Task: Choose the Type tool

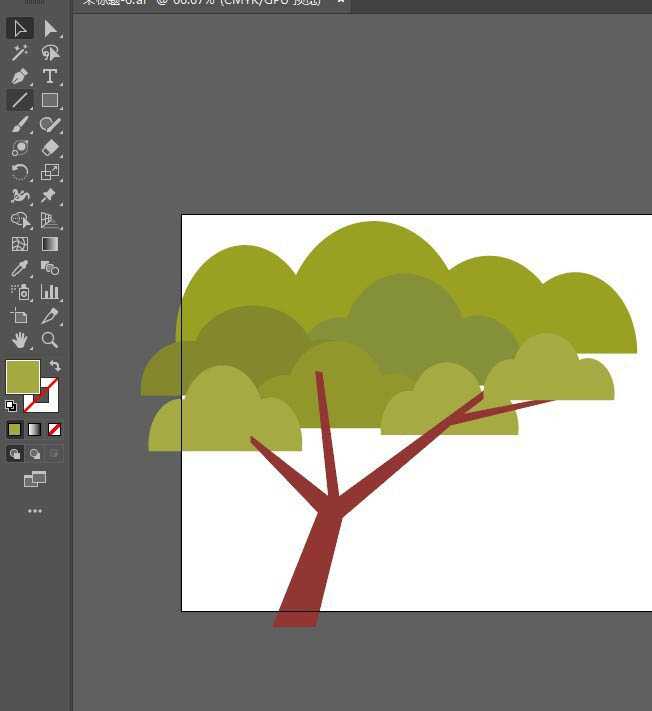Action: tap(50, 76)
